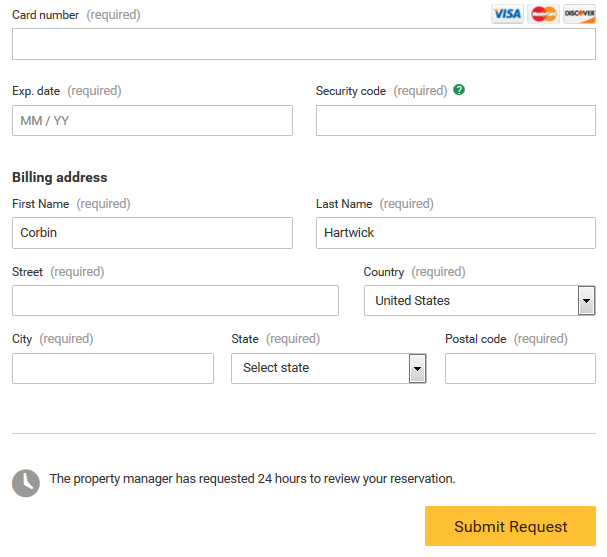This screenshot has width=607, height=557.
Task: Click the First Name field containing Corbin
Action: pyautogui.click(x=152, y=233)
